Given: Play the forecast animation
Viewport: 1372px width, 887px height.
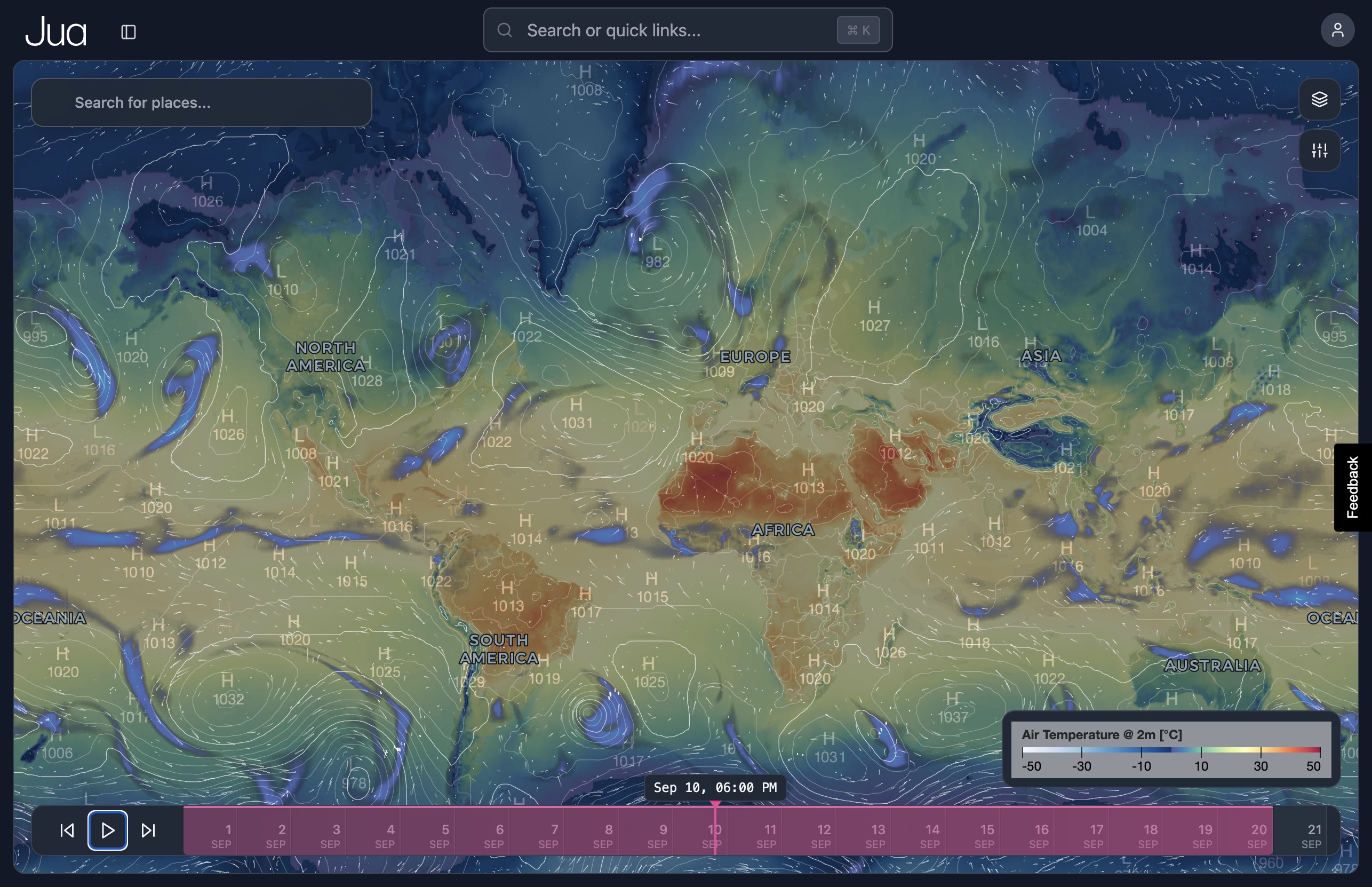Looking at the screenshot, I should tap(107, 830).
